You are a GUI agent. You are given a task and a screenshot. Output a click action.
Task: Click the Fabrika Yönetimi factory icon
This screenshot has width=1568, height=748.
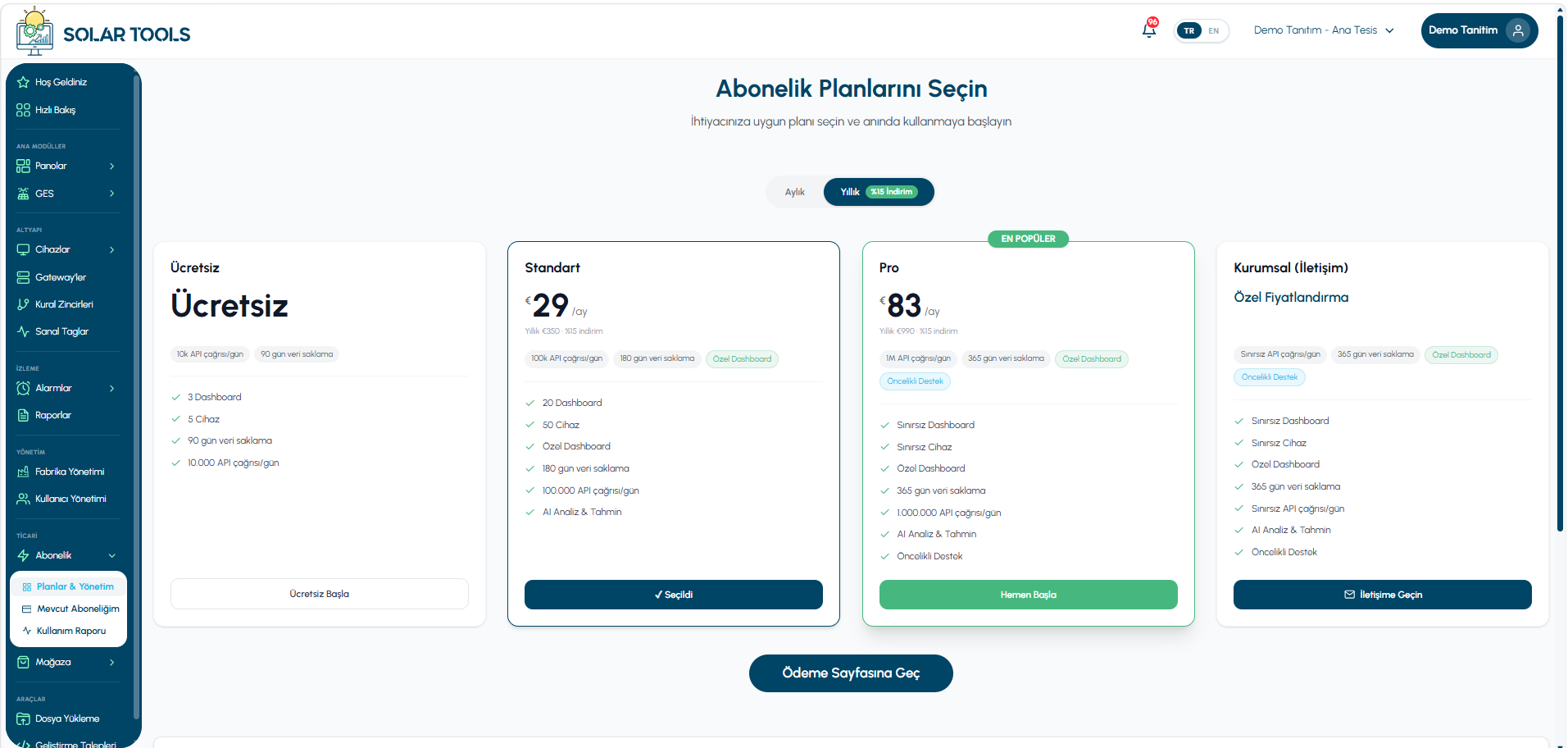click(23, 472)
